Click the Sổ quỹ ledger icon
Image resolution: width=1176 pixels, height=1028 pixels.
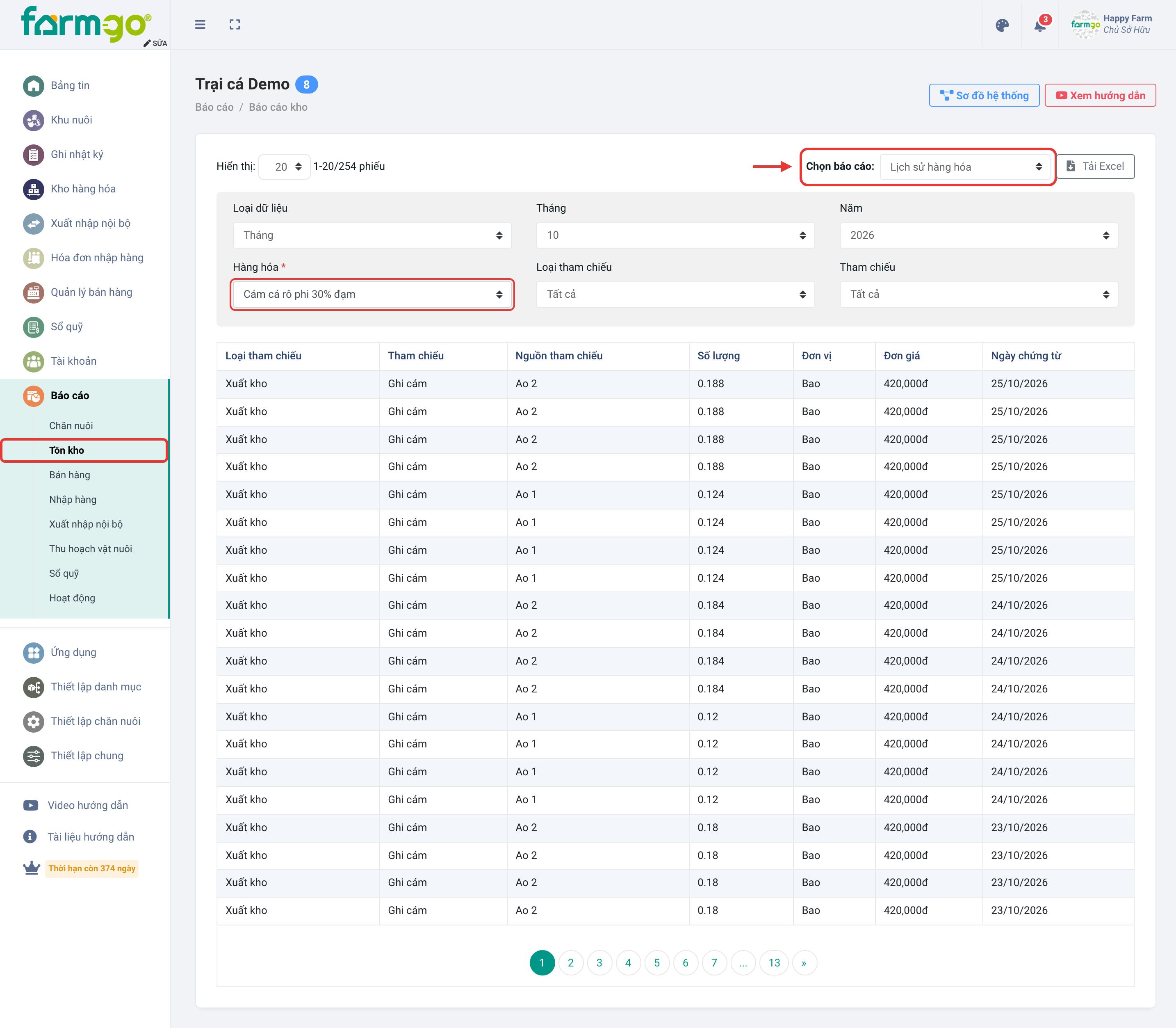33,327
